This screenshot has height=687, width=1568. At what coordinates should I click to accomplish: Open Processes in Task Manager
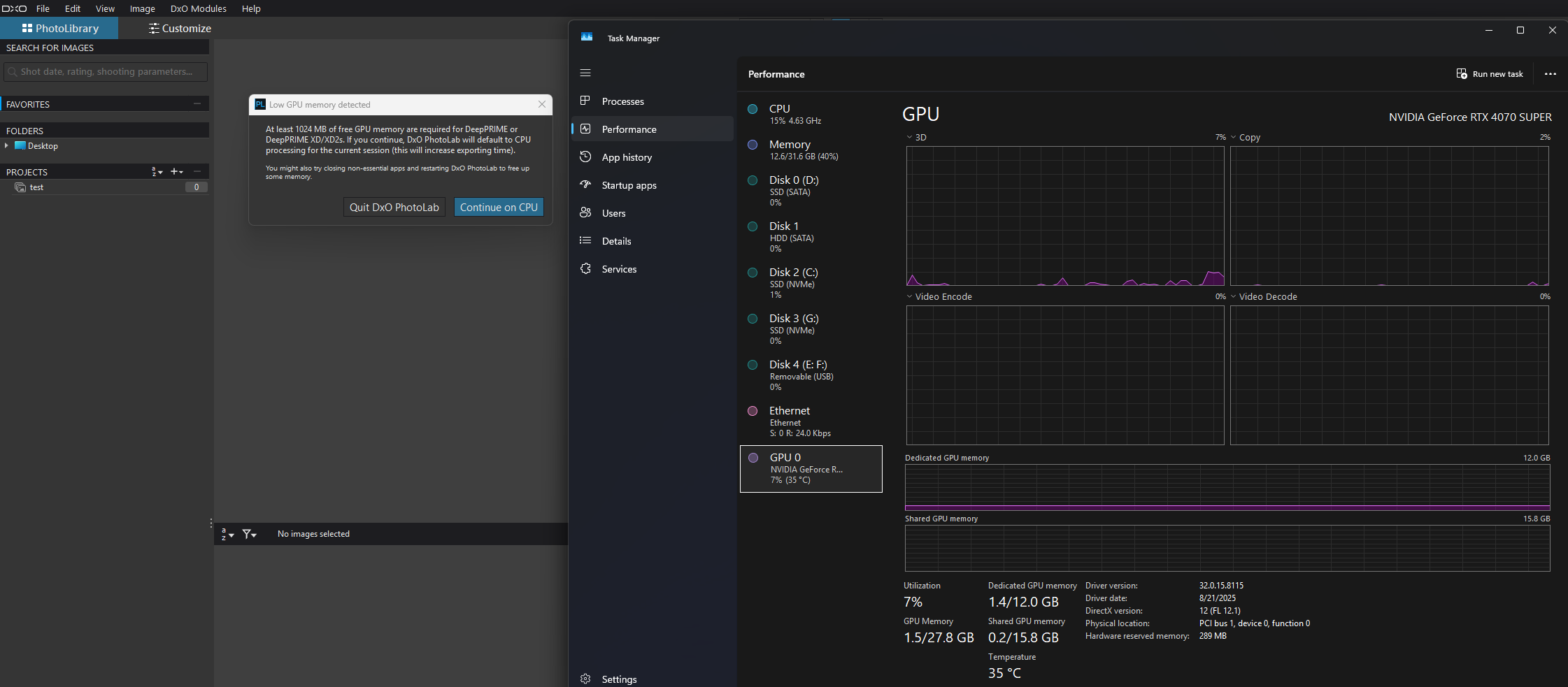pyautogui.click(x=653, y=101)
